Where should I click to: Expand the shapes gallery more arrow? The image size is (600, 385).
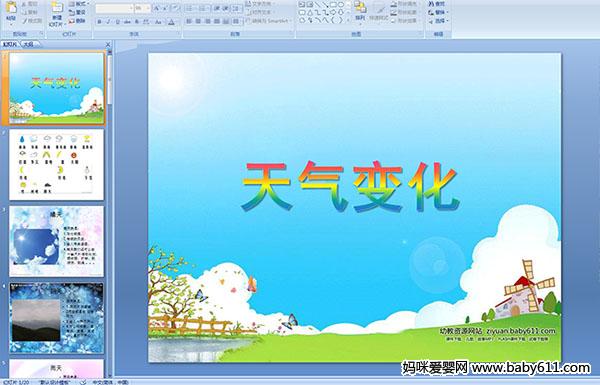tap(348, 20)
